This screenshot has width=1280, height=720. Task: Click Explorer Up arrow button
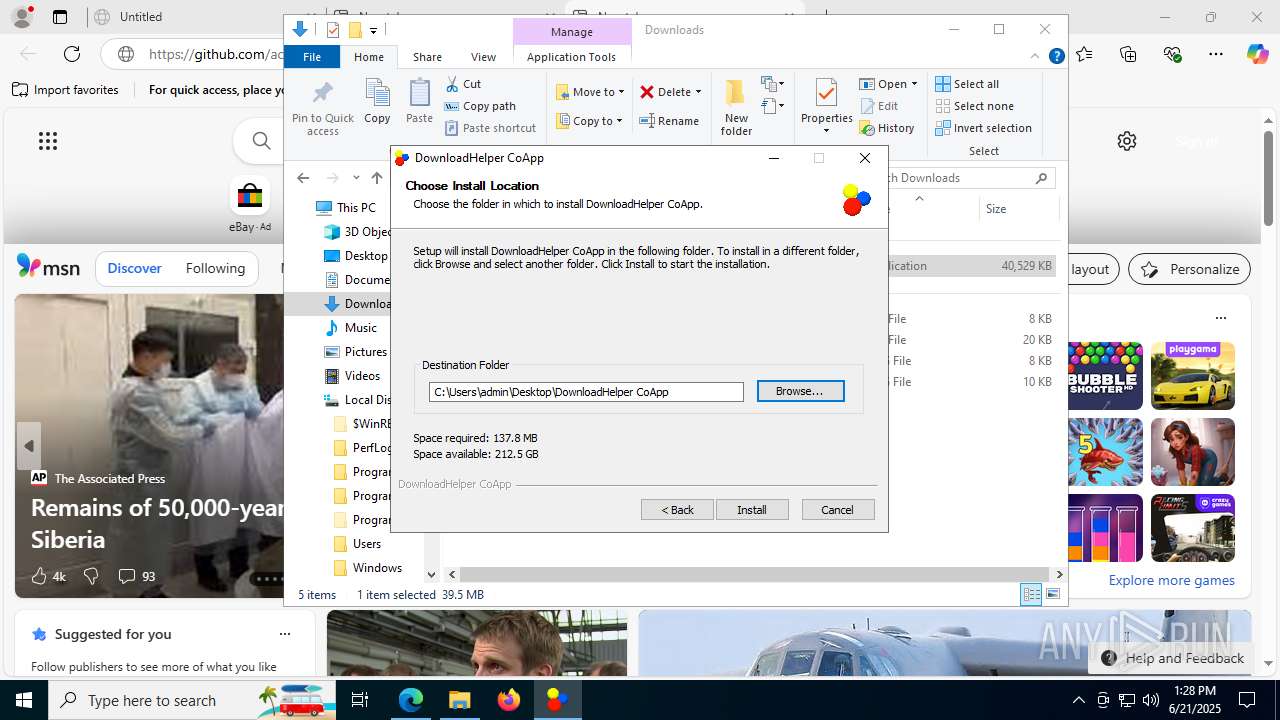click(x=377, y=178)
